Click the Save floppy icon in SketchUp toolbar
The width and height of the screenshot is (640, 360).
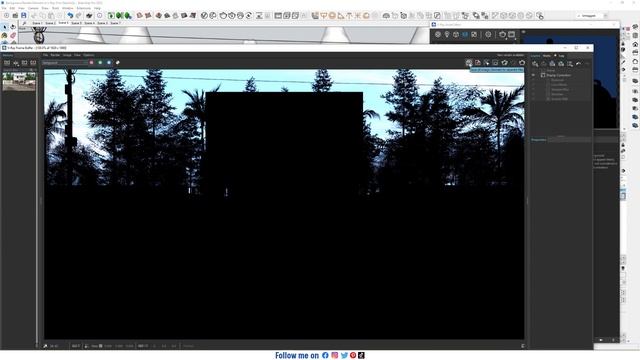tap(24, 16)
